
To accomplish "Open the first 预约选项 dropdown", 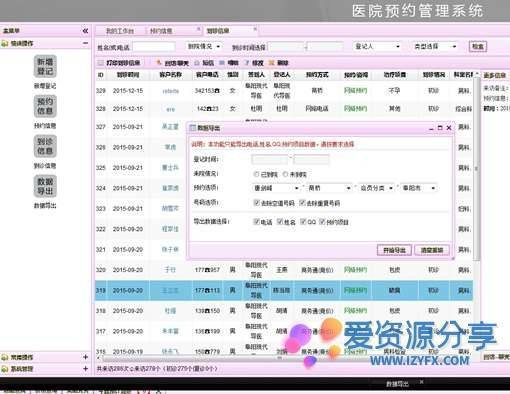I will pos(276,188).
